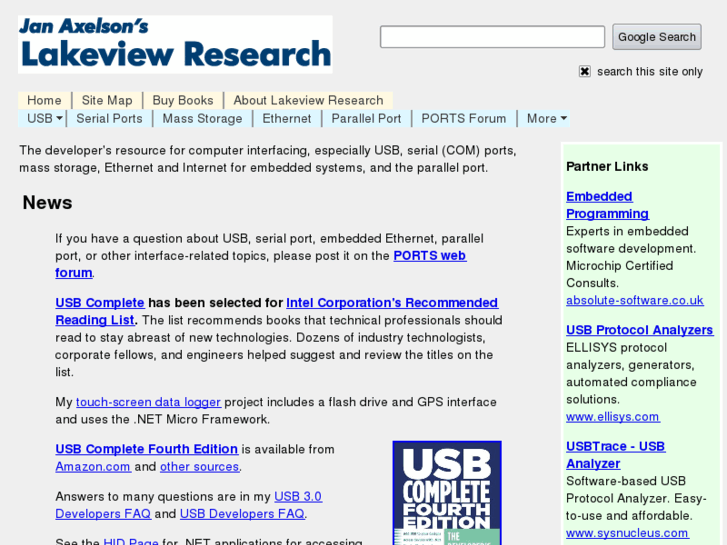Open the 'USB Developers FAQ' link
The width and height of the screenshot is (727, 545).
pyautogui.click(x=242, y=513)
